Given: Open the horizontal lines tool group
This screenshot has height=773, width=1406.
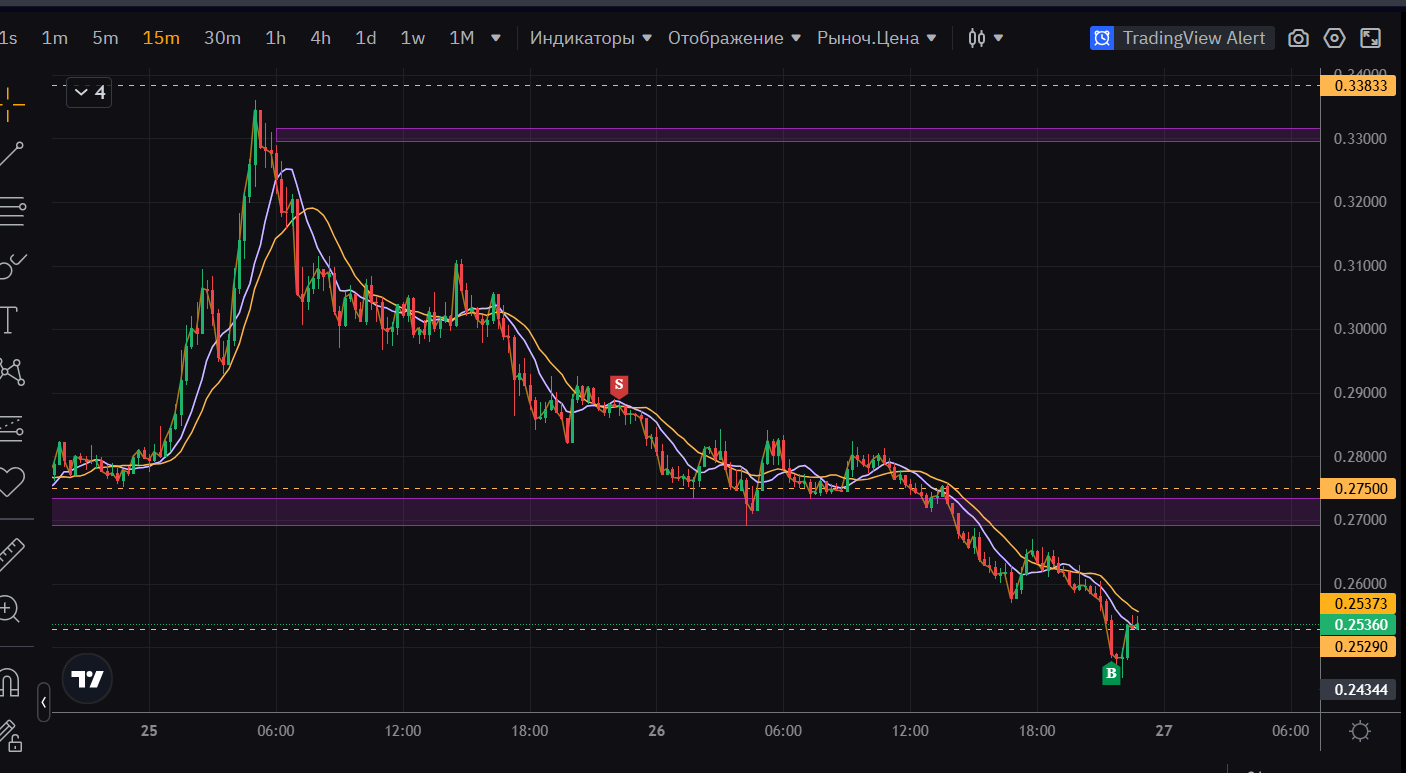Looking at the screenshot, I should click(12, 209).
